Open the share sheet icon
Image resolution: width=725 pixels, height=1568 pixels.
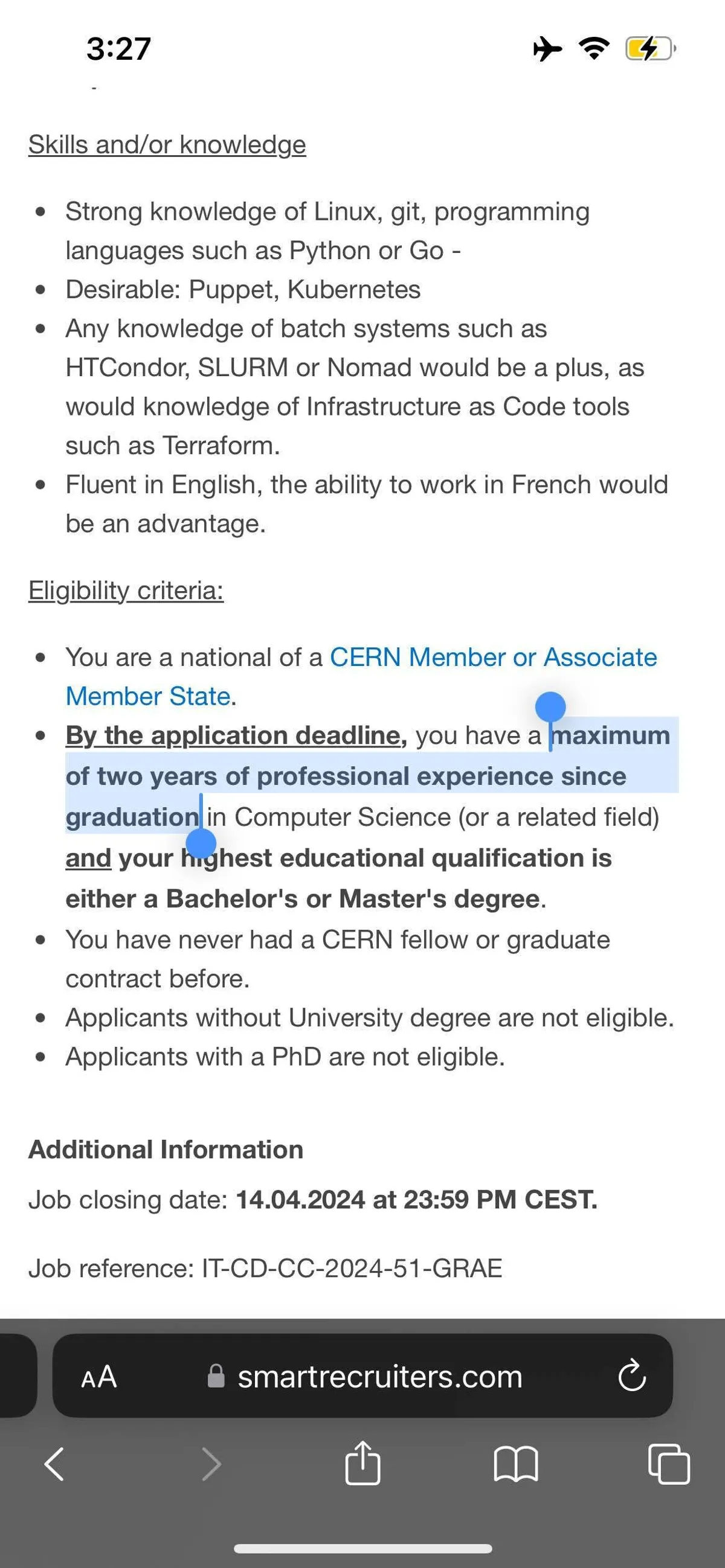coord(362,1463)
